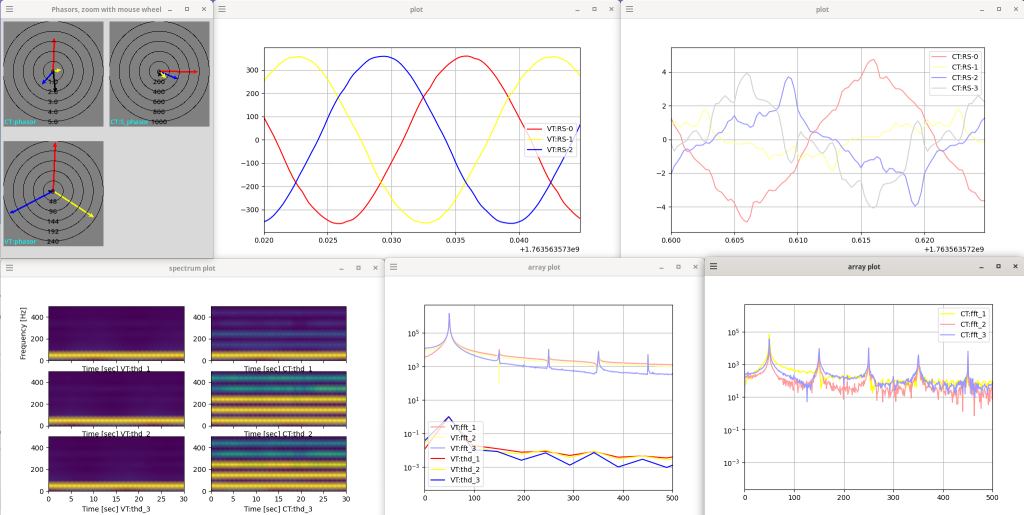Close the CT:fft array plot window
This screenshot has width=1024, height=515.
(x=1015, y=267)
